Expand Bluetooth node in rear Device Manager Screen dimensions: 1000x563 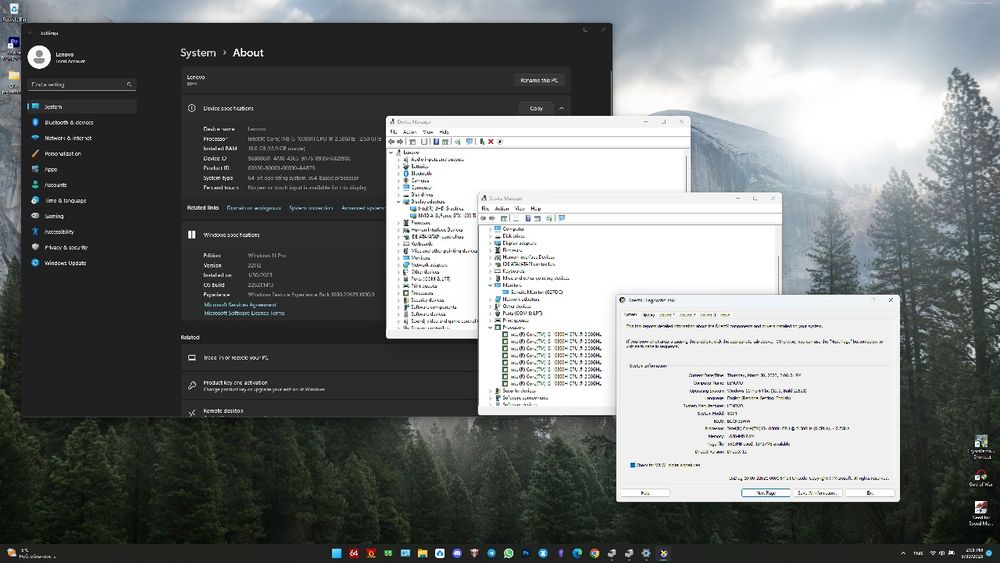pos(399,173)
